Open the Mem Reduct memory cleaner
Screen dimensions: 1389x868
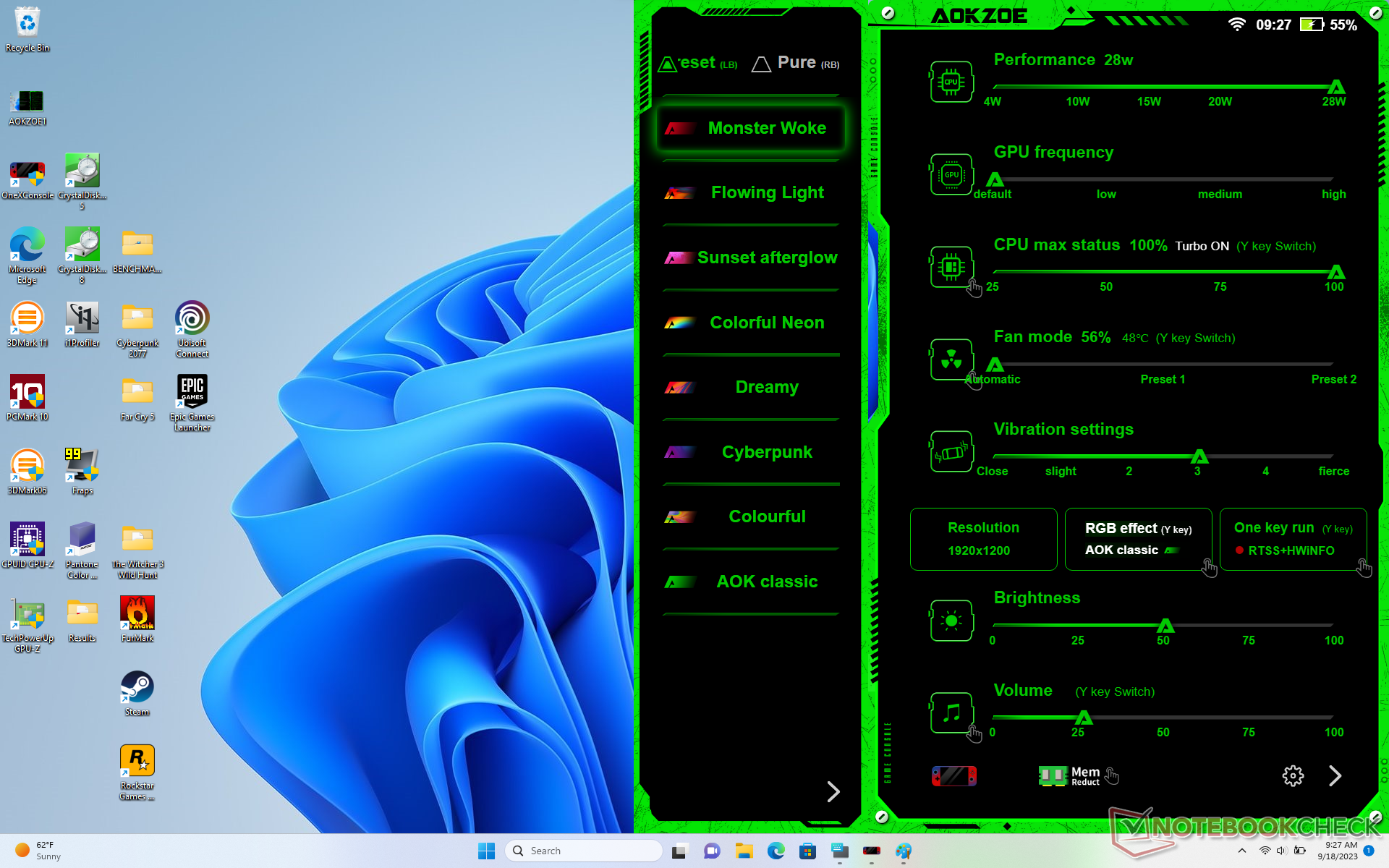pyautogui.click(x=1069, y=776)
